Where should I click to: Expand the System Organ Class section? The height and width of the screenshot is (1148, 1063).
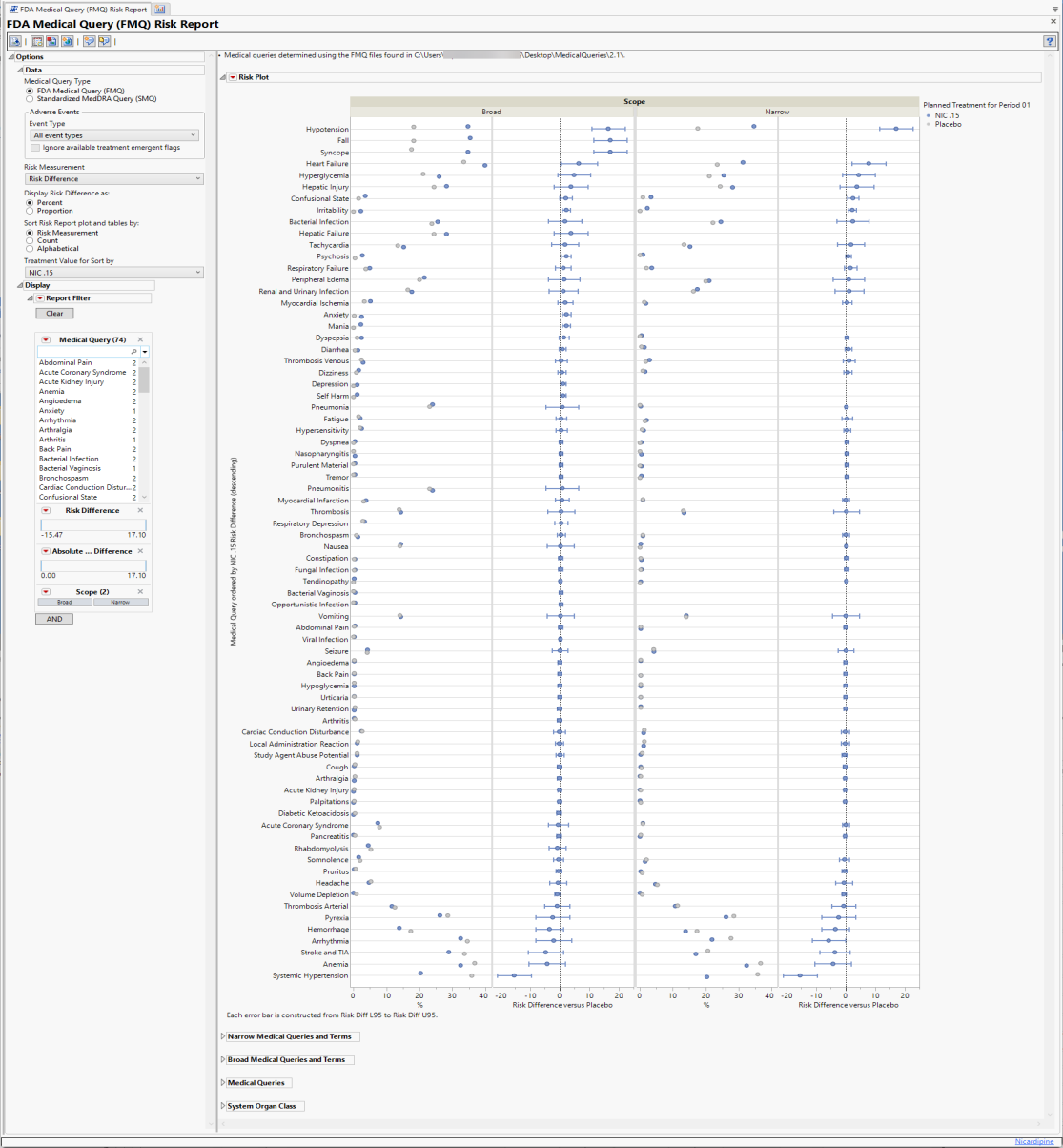coord(223,1106)
